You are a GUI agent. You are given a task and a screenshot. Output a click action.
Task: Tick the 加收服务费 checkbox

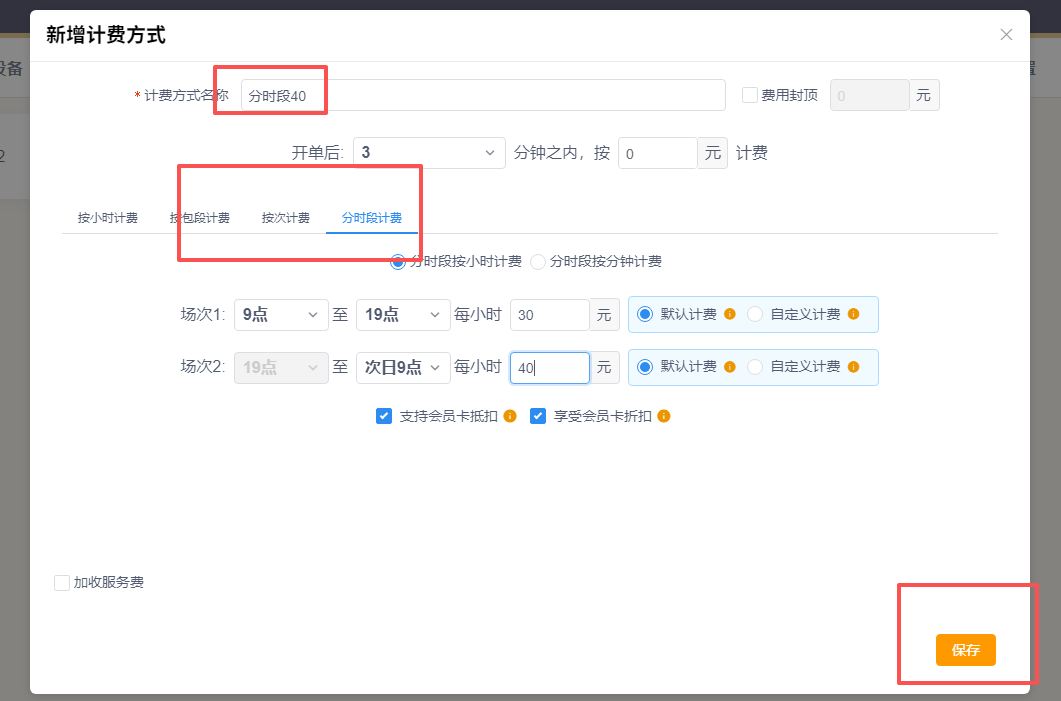click(x=62, y=582)
